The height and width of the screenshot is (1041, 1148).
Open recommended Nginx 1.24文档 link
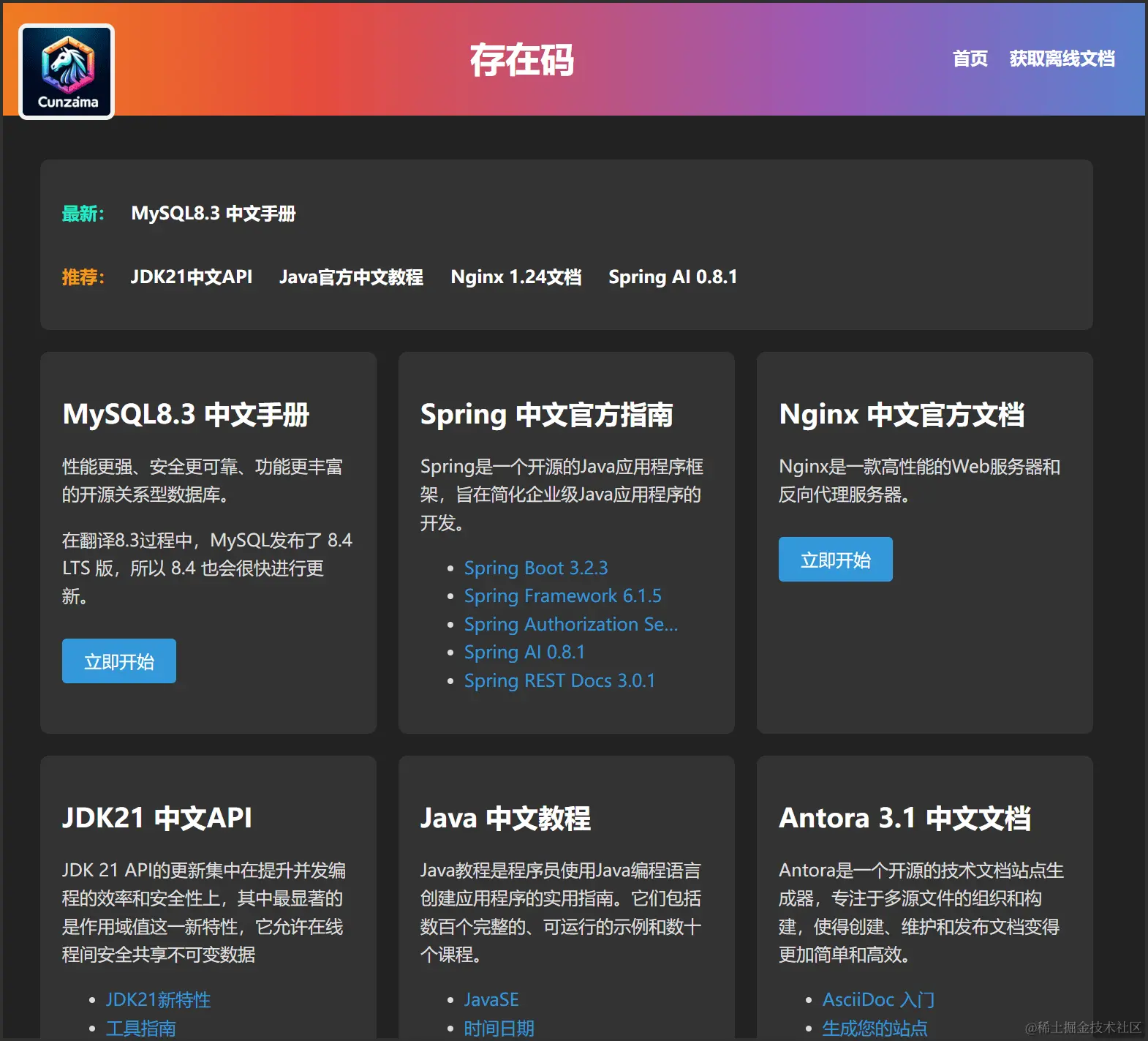(x=516, y=277)
